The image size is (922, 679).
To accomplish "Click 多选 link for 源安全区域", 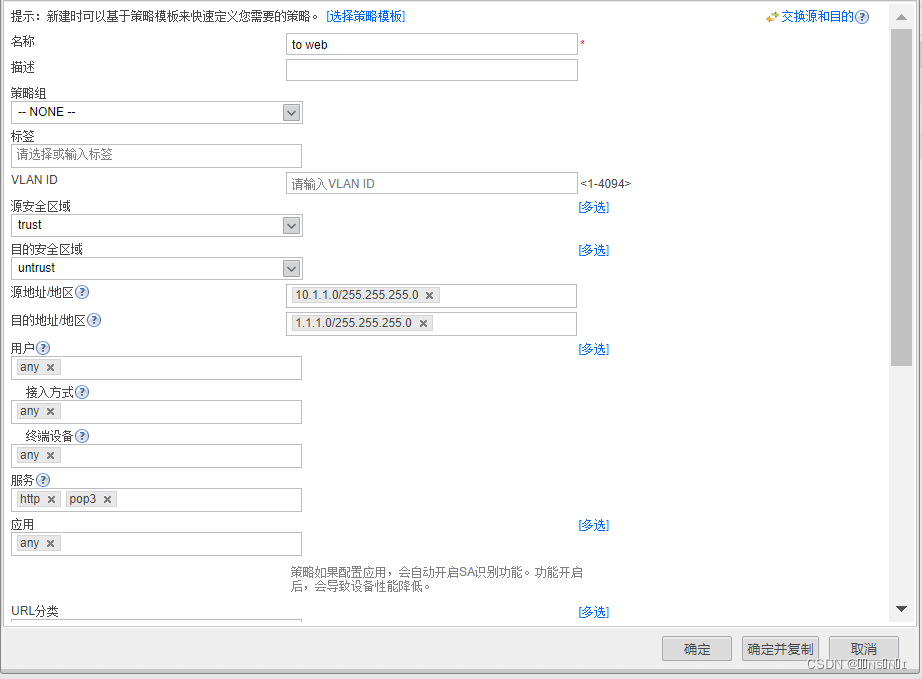I will pos(593,207).
